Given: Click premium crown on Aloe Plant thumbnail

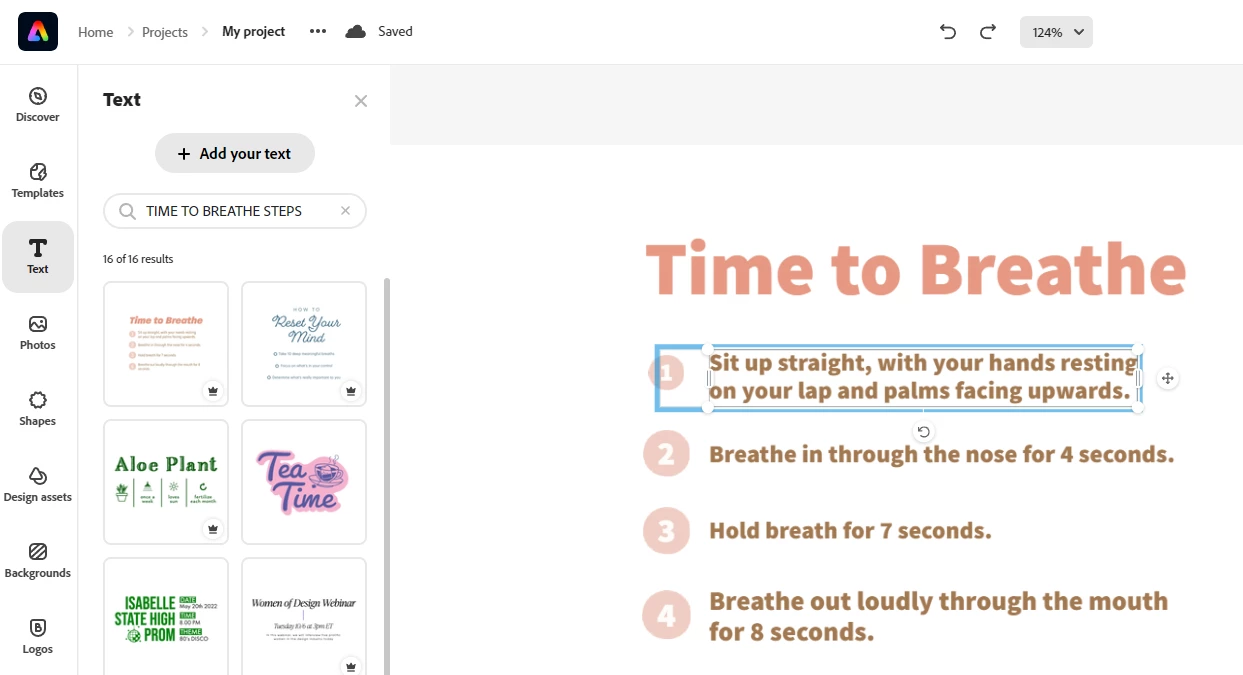Looking at the screenshot, I should click(x=212, y=529).
